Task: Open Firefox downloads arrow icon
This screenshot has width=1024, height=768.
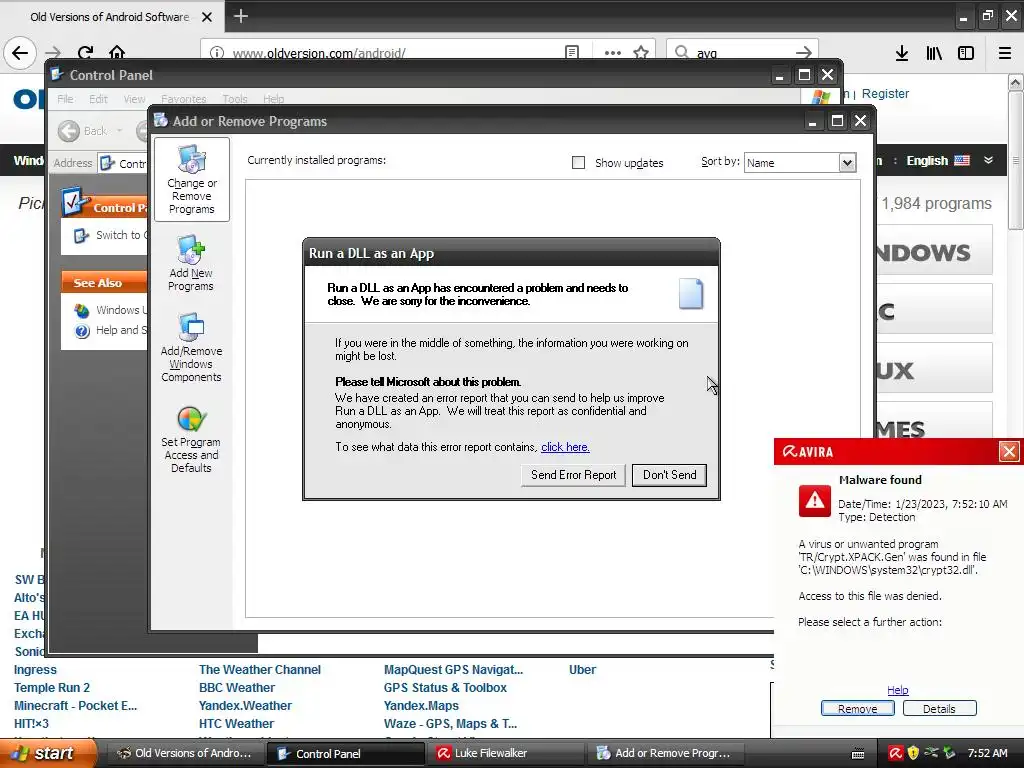Action: [x=902, y=53]
